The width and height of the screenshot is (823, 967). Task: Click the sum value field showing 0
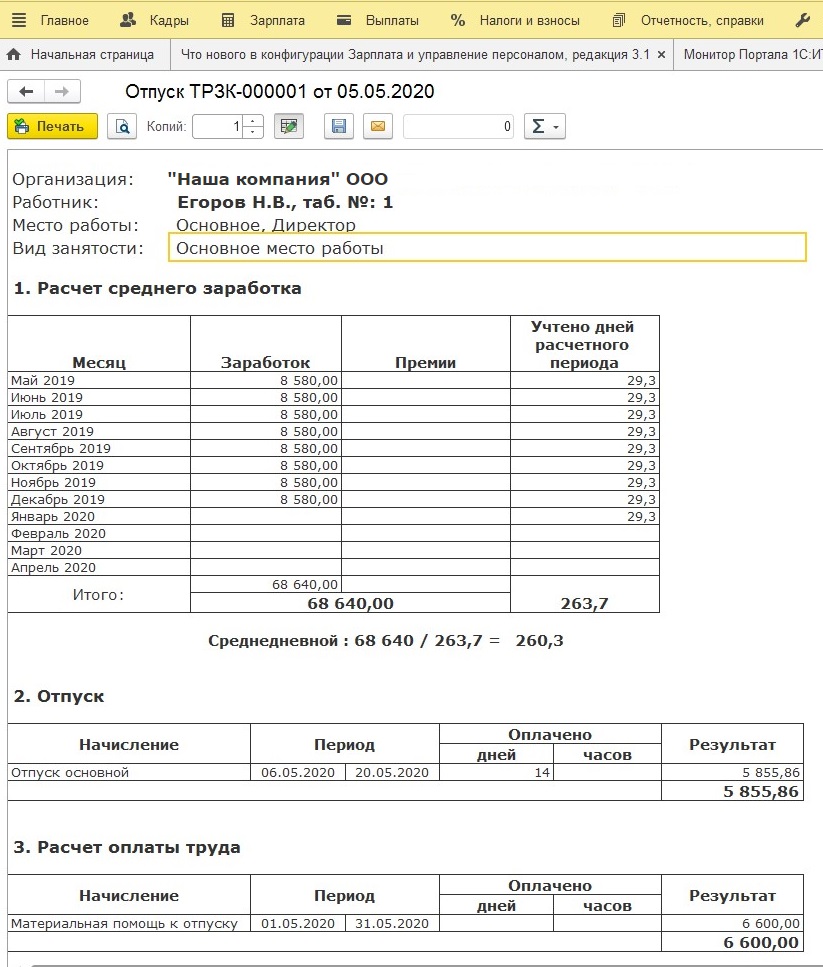click(x=458, y=126)
